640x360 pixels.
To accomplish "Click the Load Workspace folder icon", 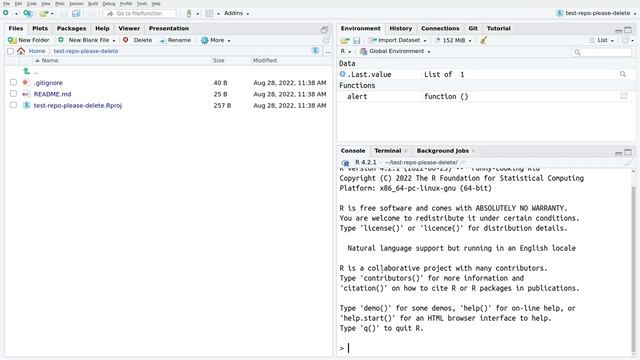I will (345, 40).
